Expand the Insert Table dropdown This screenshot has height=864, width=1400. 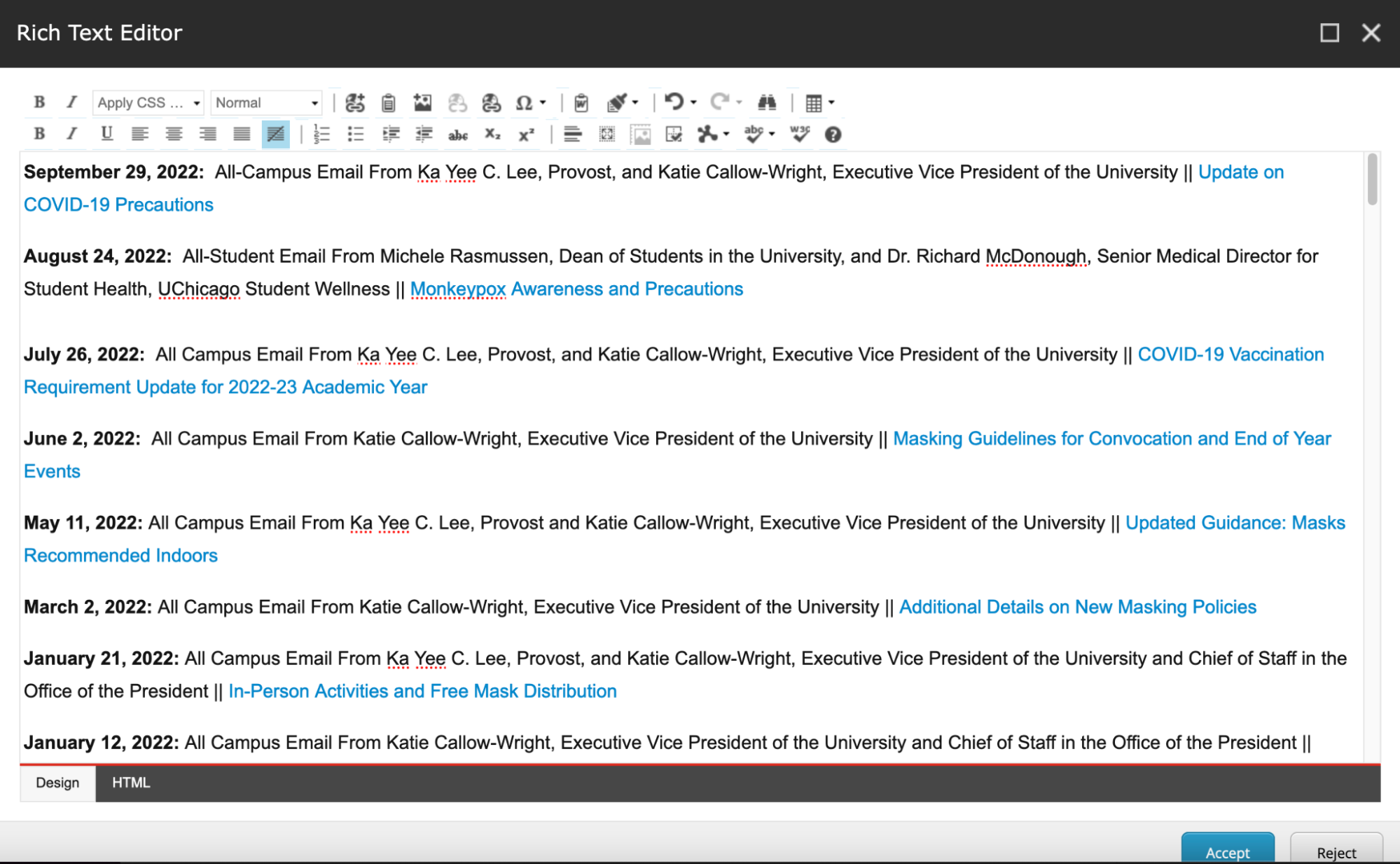click(831, 103)
